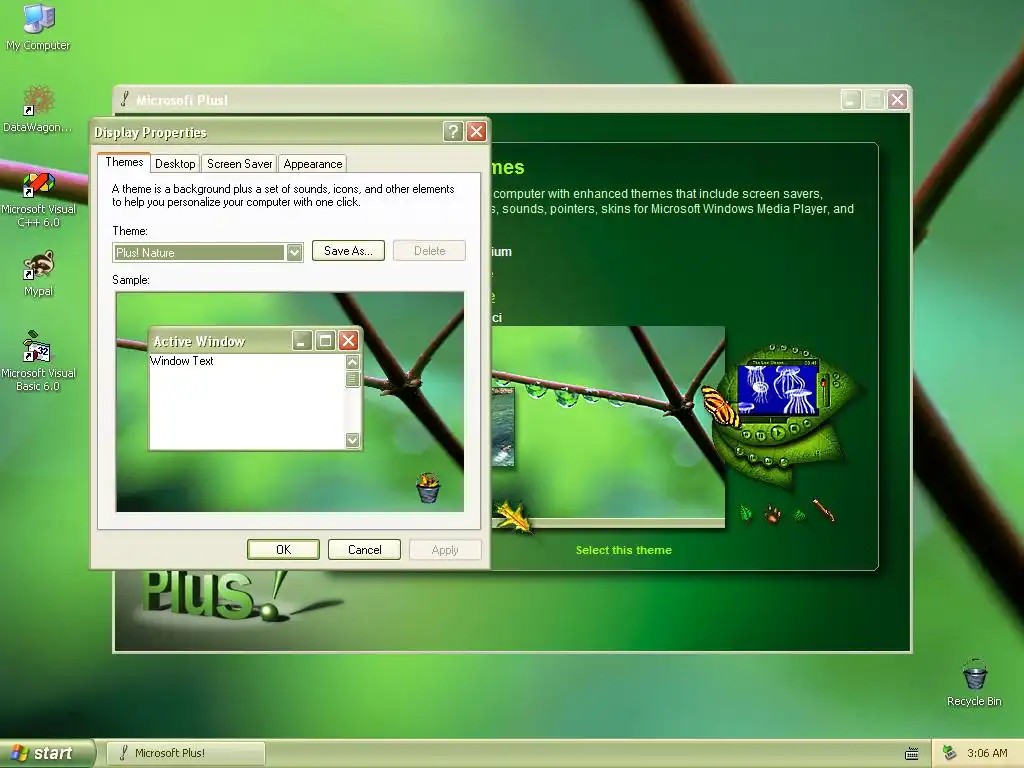This screenshot has height=768, width=1024.
Task: Click the 3:06 AM clock
Action: point(987,753)
